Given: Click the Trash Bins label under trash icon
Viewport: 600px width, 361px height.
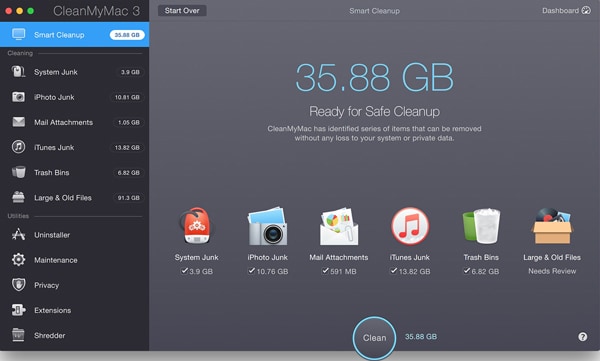Looking at the screenshot, I should [x=481, y=258].
